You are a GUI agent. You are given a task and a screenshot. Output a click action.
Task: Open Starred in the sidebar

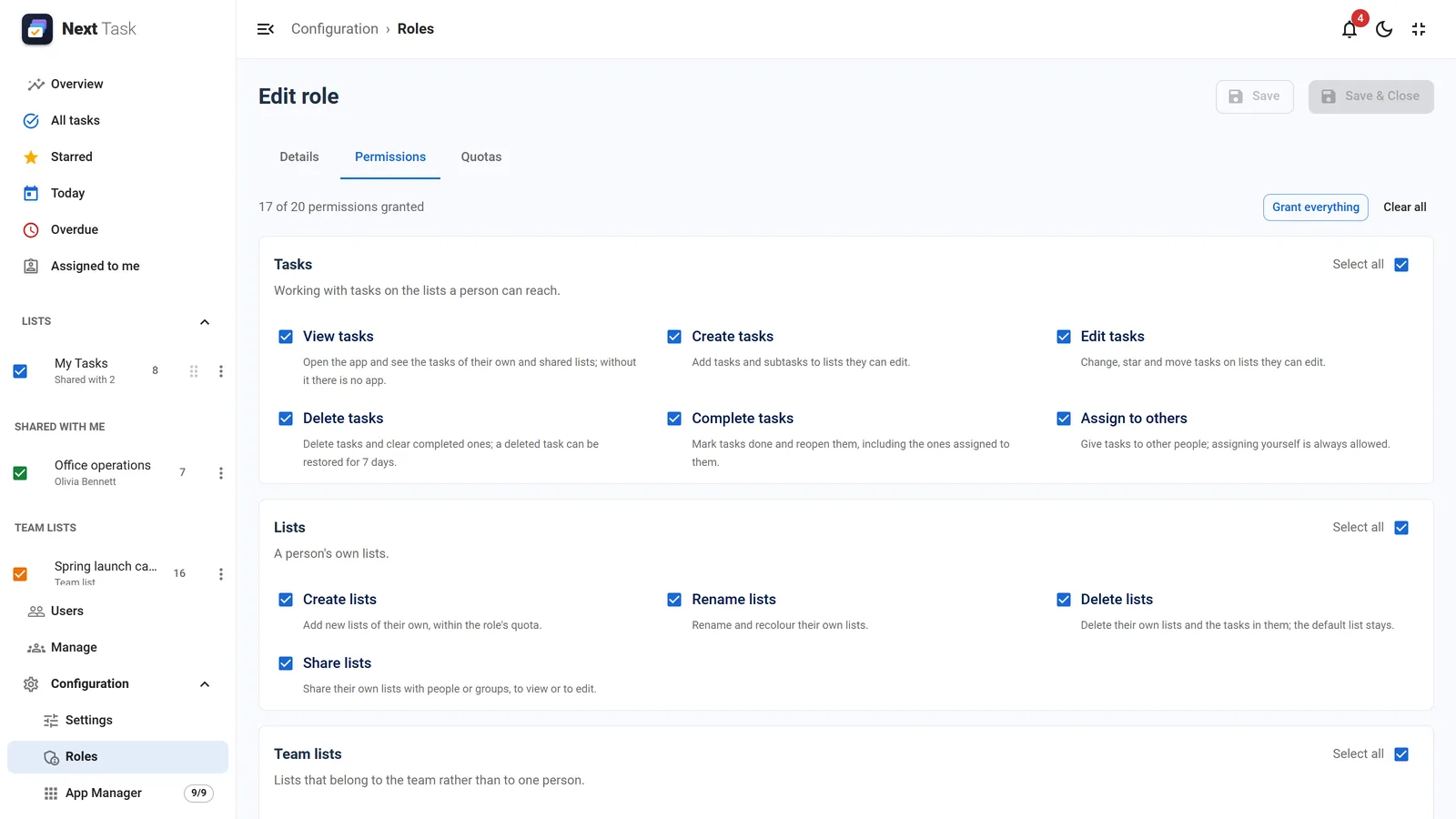(x=117, y=157)
